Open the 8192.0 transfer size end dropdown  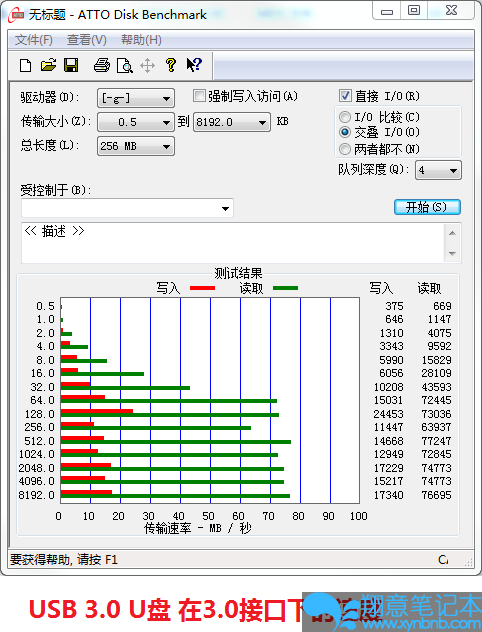(232, 122)
